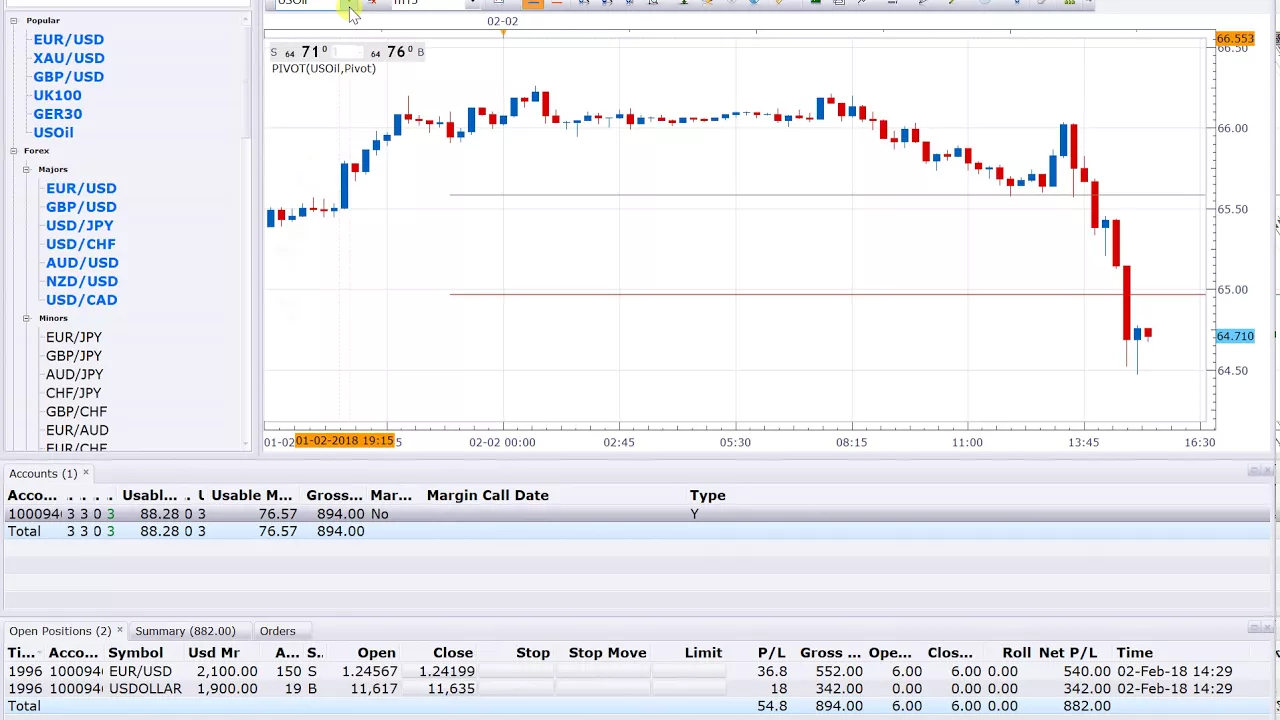1280x720 pixels.
Task: Choose USD/CHF under Majors
Action: click(x=81, y=244)
